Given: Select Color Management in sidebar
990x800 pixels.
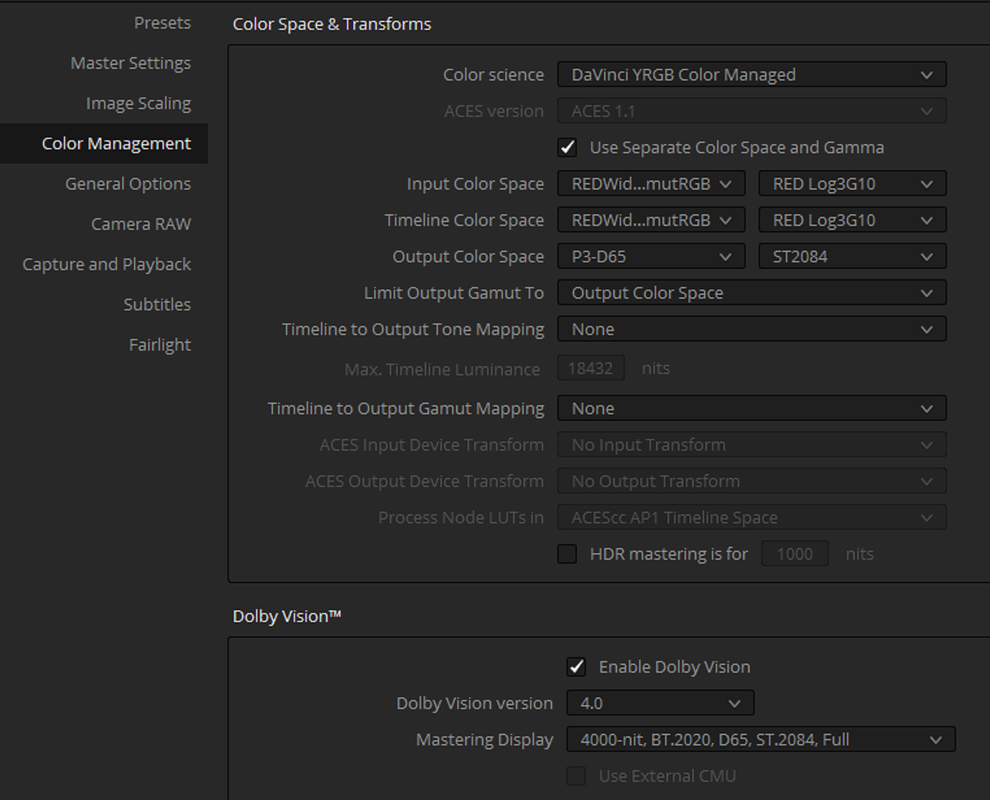Looking at the screenshot, I should (x=104, y=143).
